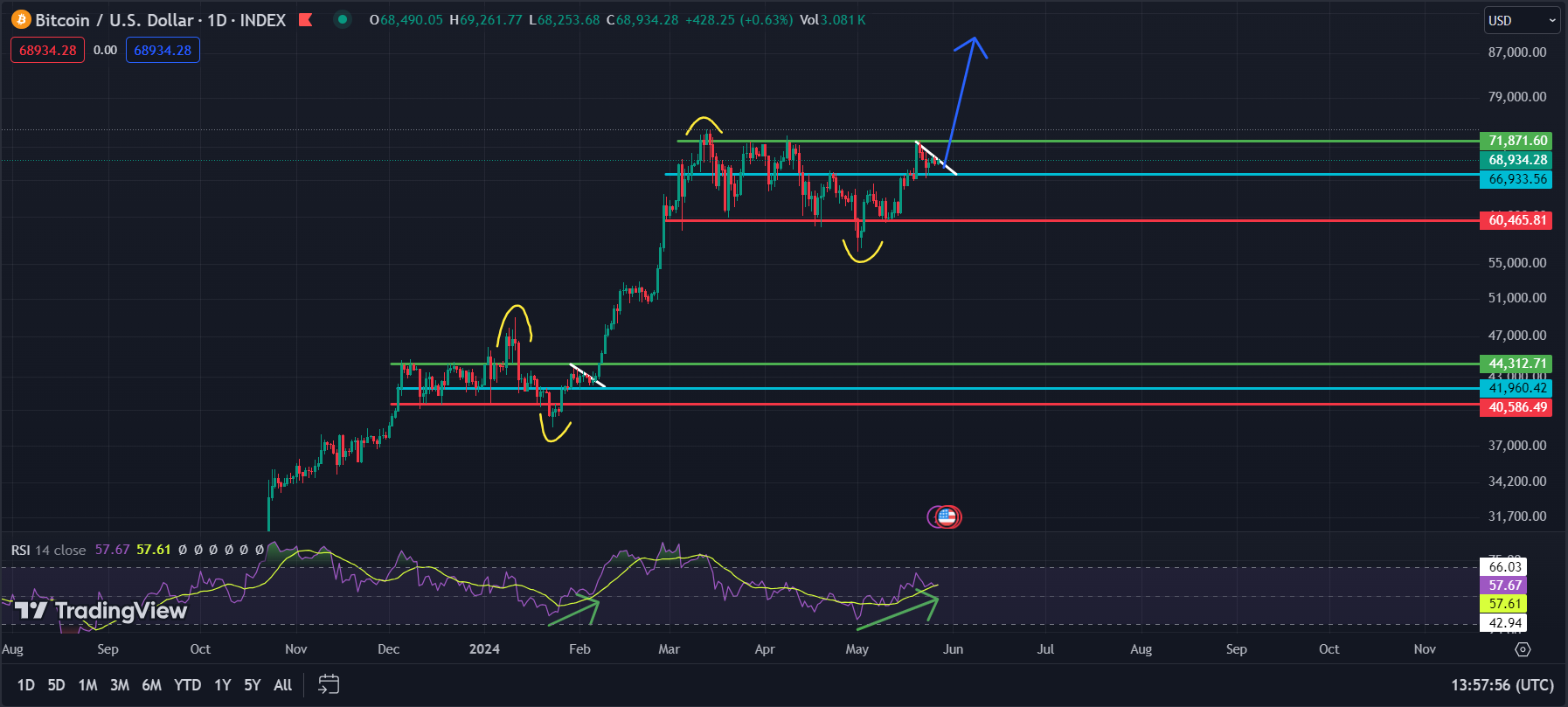Click the 55,000.00 price scale label
Screen dimensions: 1568x707
pyautogui.click(x=1517, y=263)
